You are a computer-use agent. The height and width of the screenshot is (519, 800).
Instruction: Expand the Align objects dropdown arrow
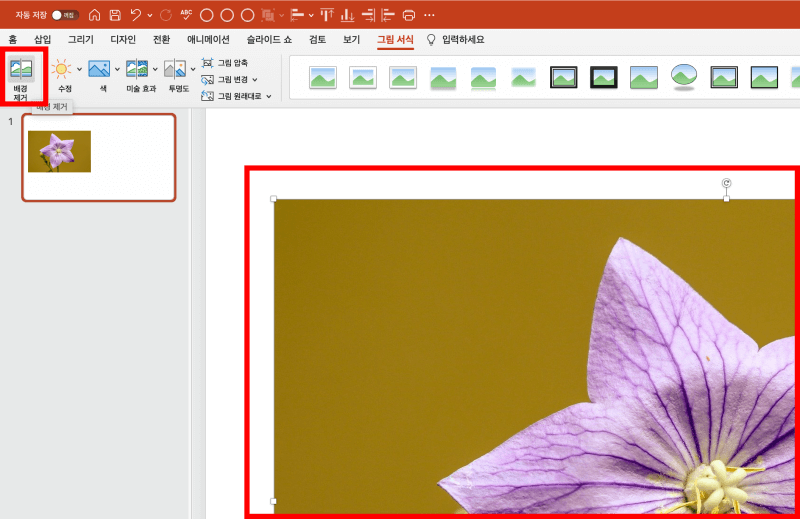(x=311, y=15)
